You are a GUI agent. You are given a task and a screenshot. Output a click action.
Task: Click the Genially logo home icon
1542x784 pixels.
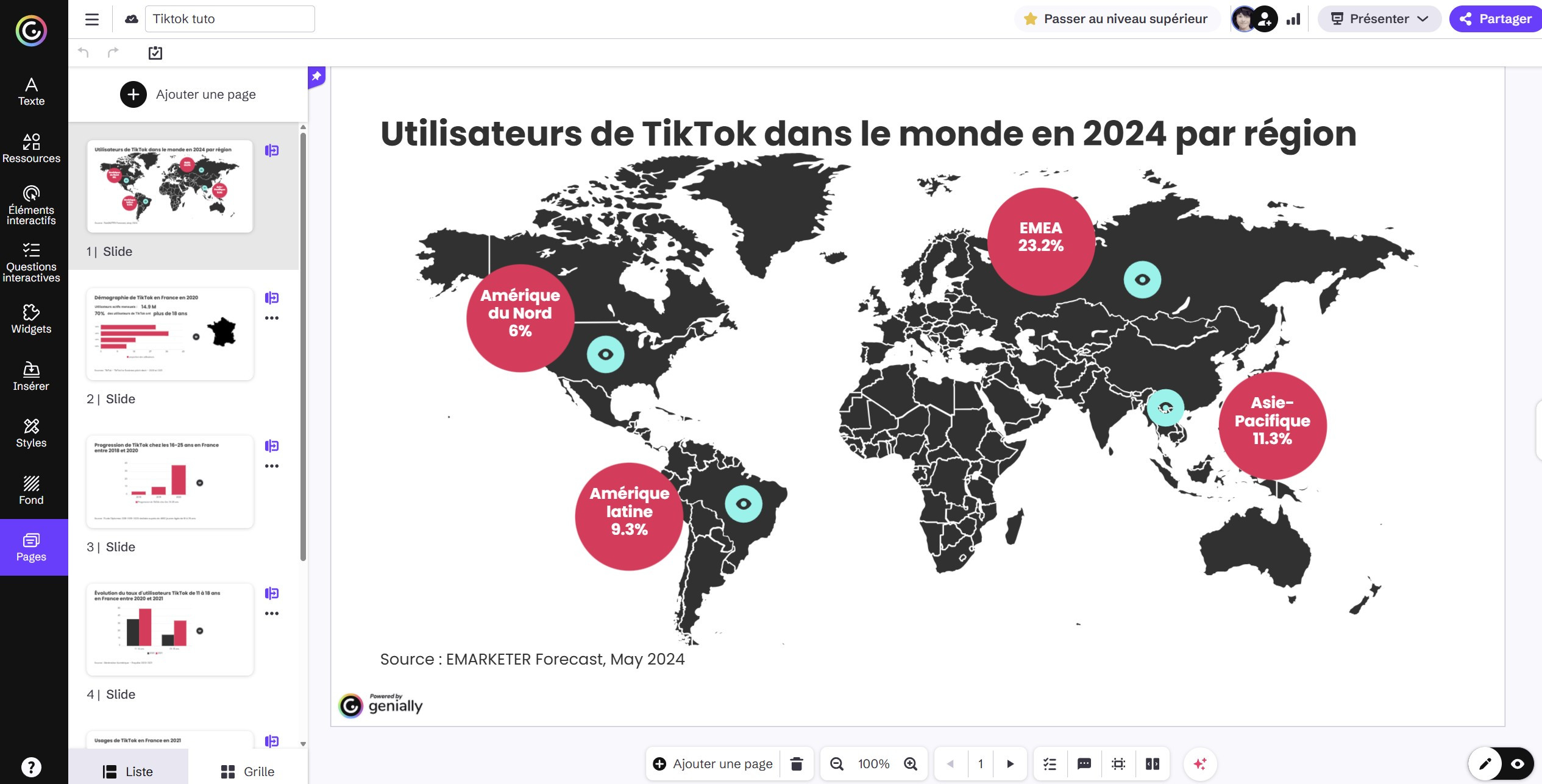point(31,30)
